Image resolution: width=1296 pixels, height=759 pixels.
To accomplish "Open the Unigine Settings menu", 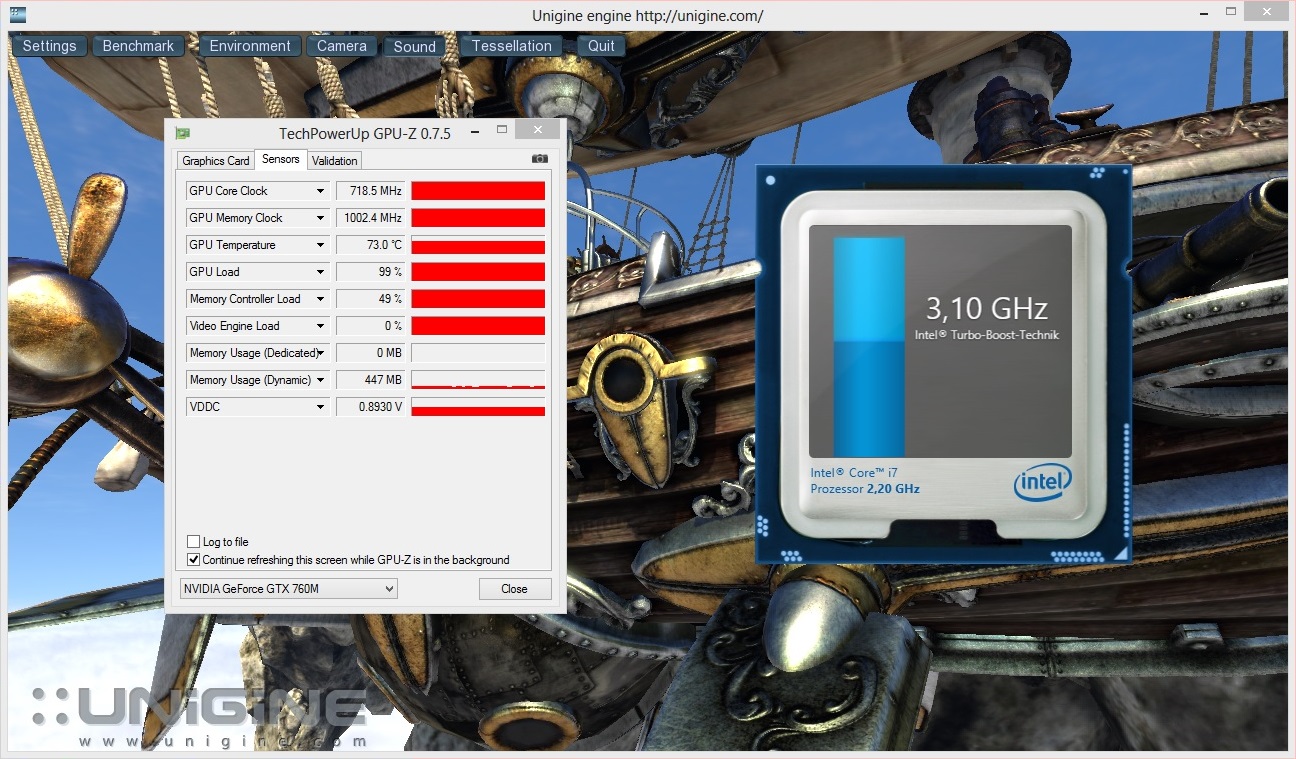I will pyautogui.click(x=49, y=46).
